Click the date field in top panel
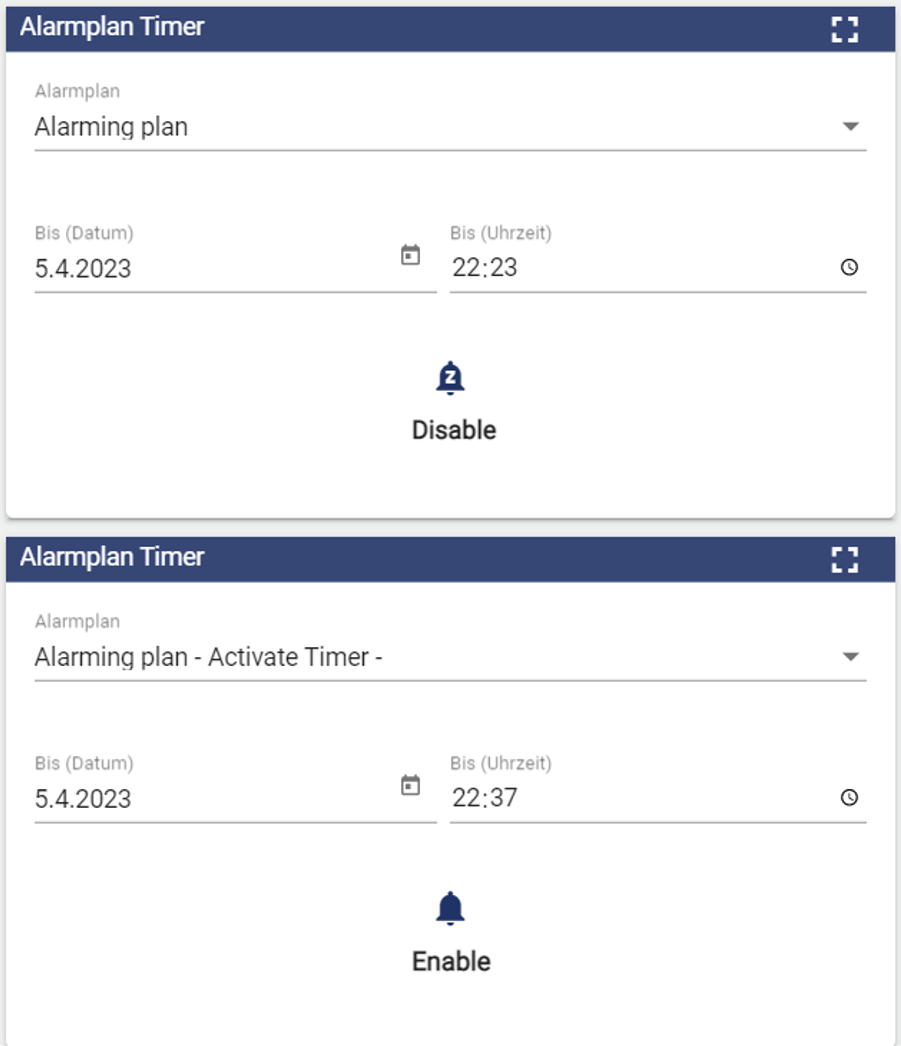The height and width of the screenshot is (1046, 901). click(200, 268)
